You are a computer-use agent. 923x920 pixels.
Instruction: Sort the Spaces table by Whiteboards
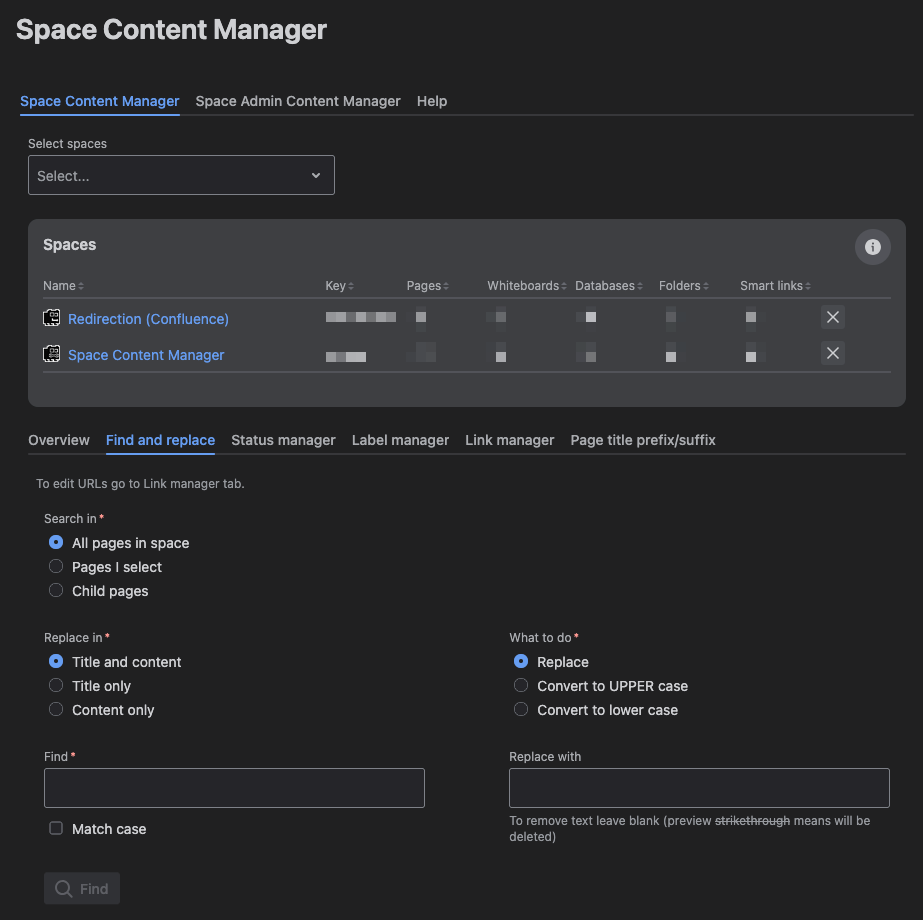[527, 286]
